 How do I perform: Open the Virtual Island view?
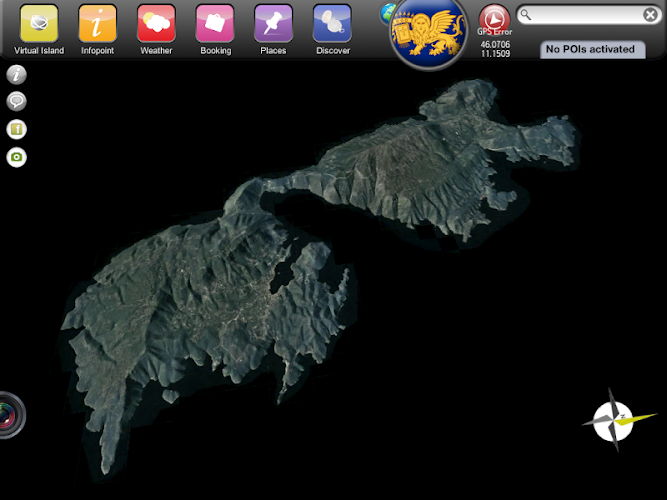coord(39,23)
